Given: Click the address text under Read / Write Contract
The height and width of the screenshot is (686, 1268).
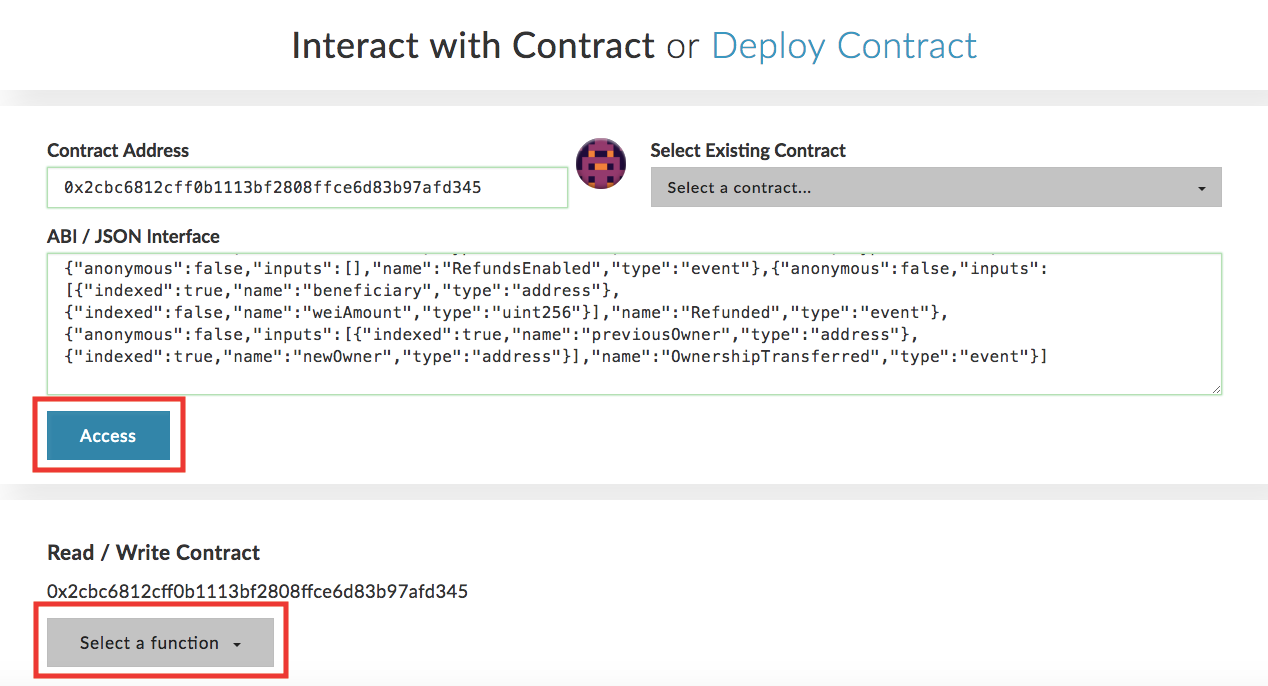Looking at the screenshot, I should (x=257, y=591).
